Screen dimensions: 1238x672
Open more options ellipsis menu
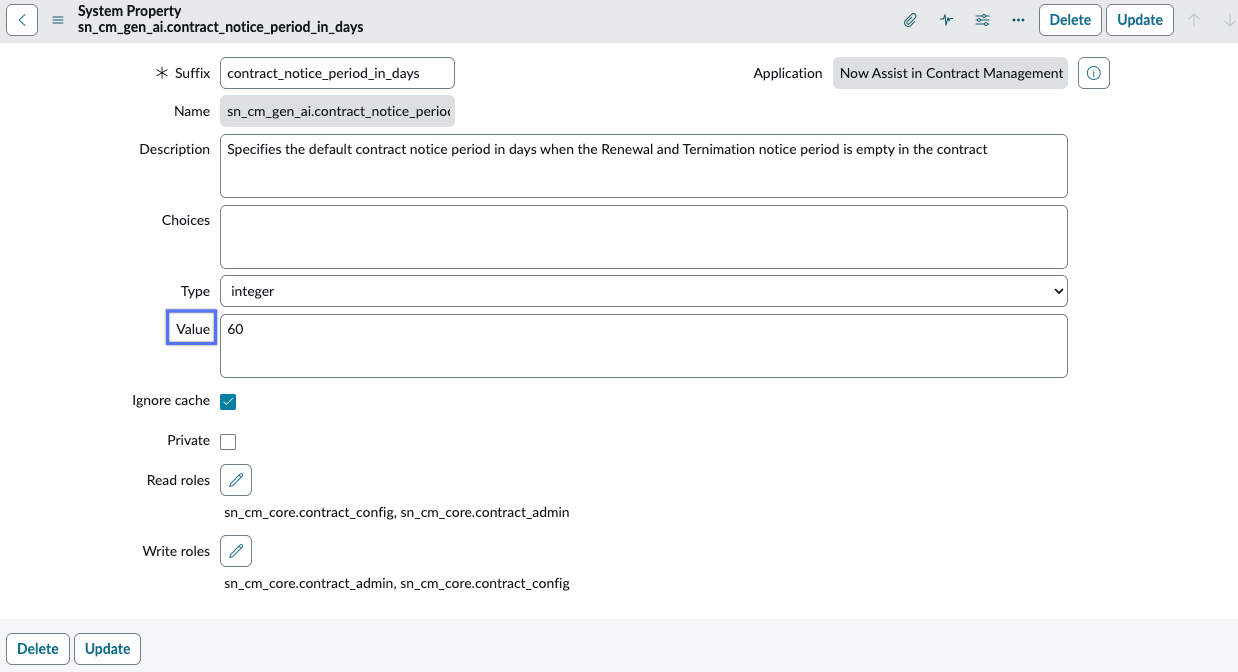[x=1018, y=20]
